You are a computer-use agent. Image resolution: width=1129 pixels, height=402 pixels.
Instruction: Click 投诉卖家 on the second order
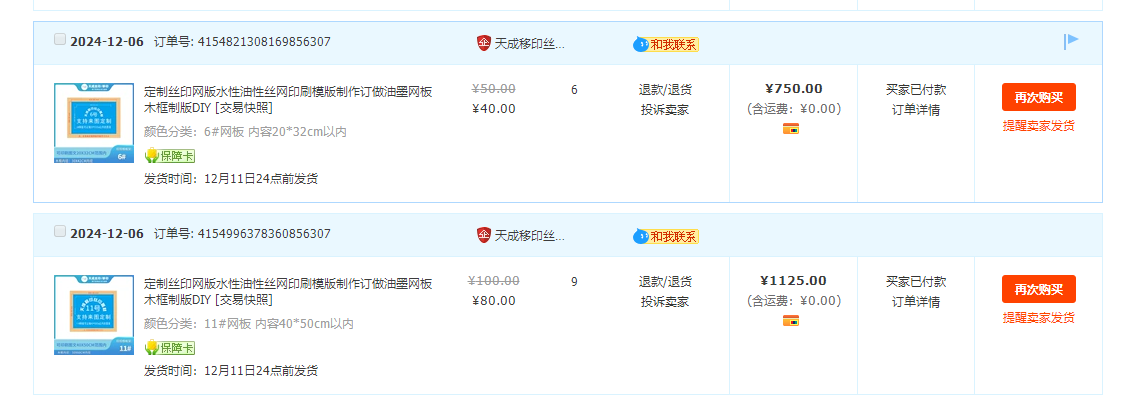coord(665,302)
